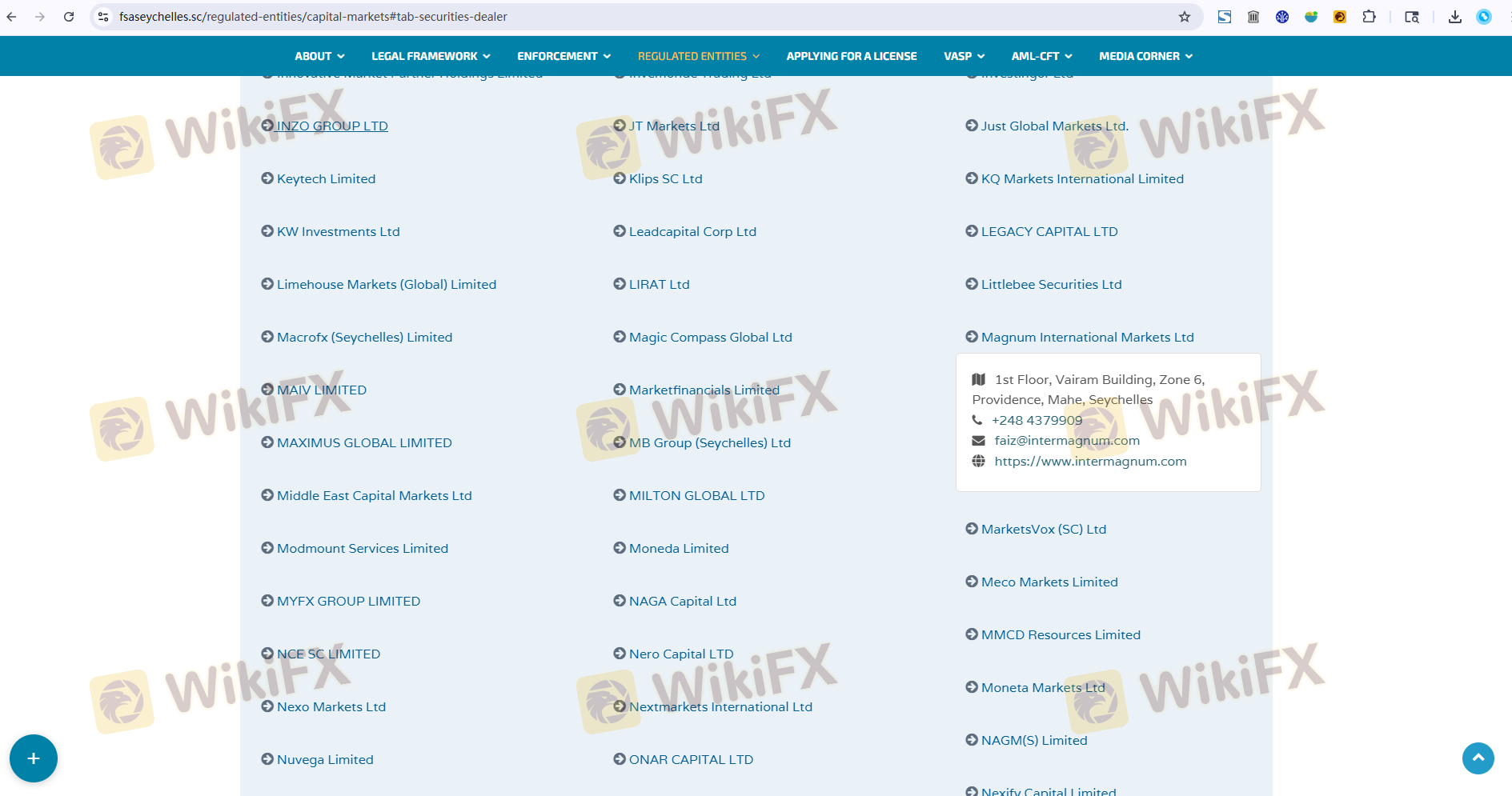The height and width of the screenshot is (796, 1512).
Task: Click the blue plus floating button
Action: point(34,758)
